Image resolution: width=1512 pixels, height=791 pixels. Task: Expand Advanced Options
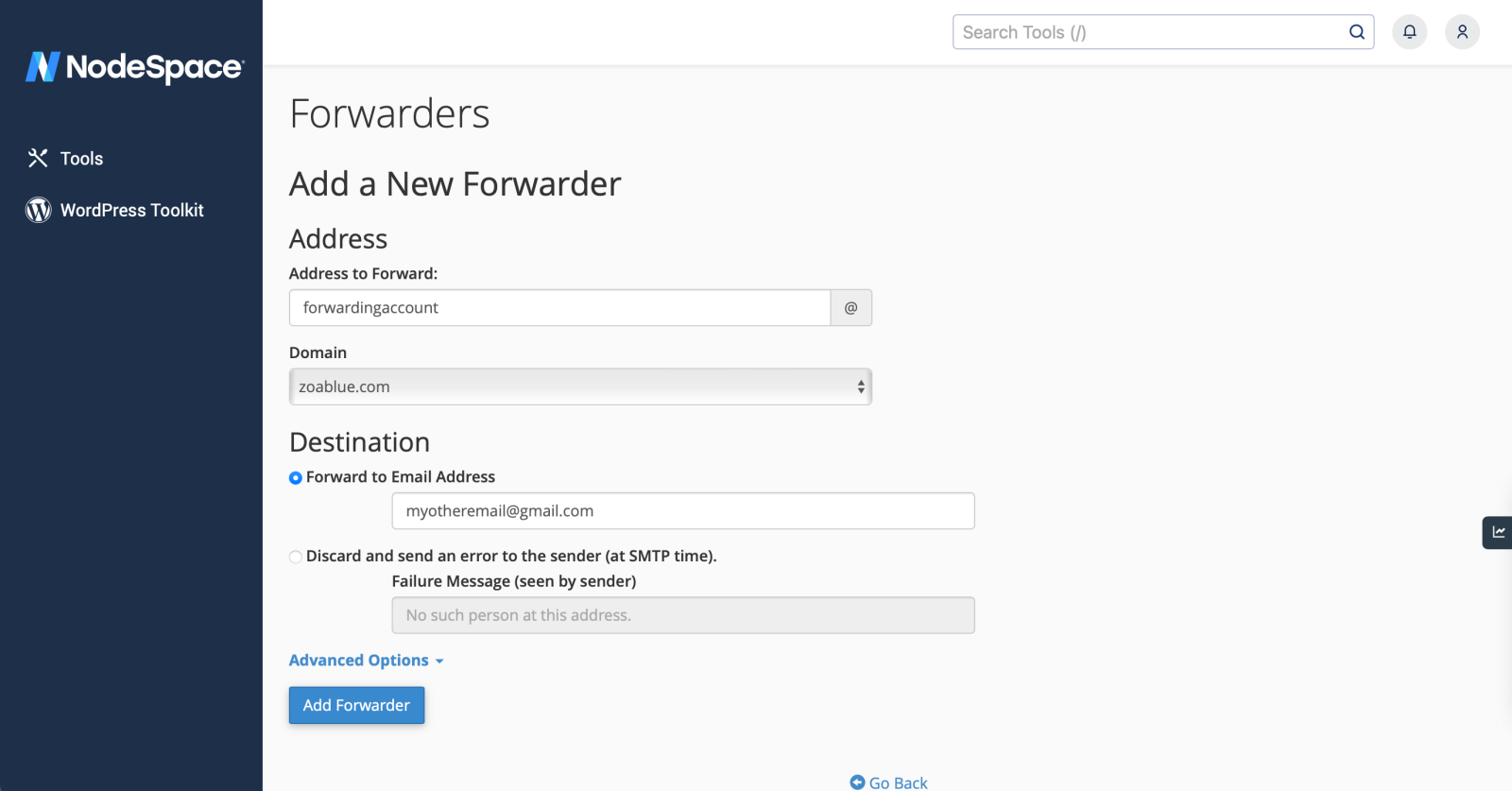click(366, 661)
